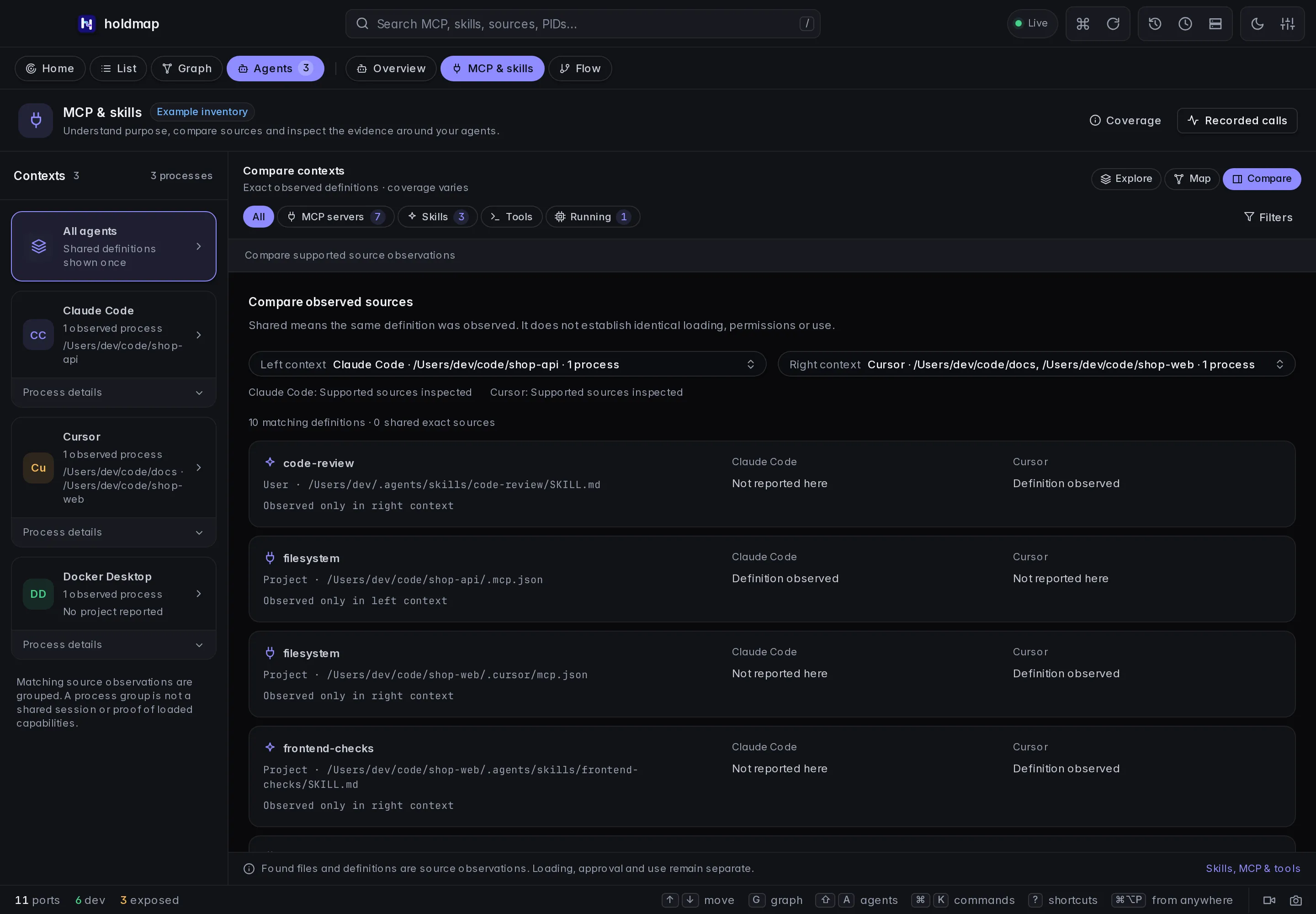The height and width of the screenshot is (914, 1316).
Task: Click the info icon in footer notice
Action: (x=249, y=869)
